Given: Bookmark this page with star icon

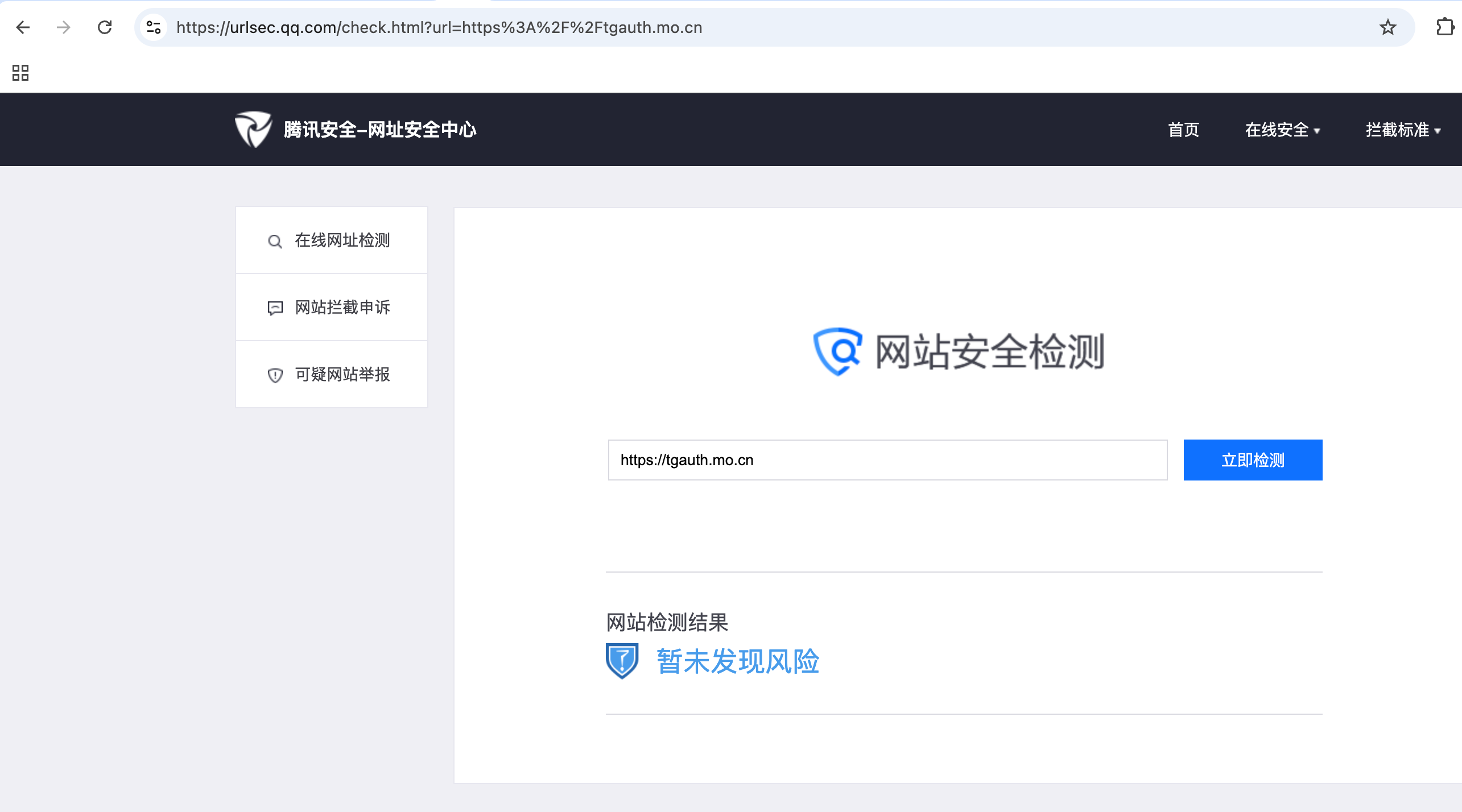Looking at the screenshot, I should click(x=1388, y=27).
